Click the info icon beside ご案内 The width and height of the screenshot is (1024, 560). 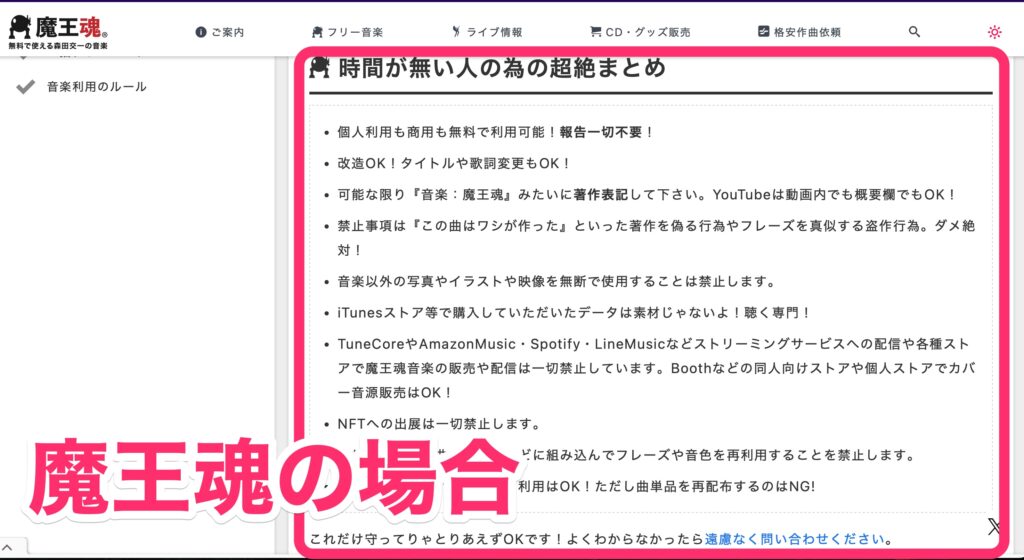(x=200, y=32)
